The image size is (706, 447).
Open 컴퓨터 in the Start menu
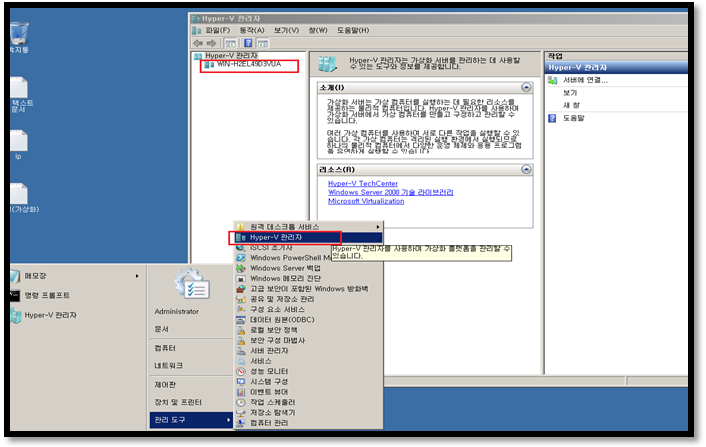click(165, 348)
